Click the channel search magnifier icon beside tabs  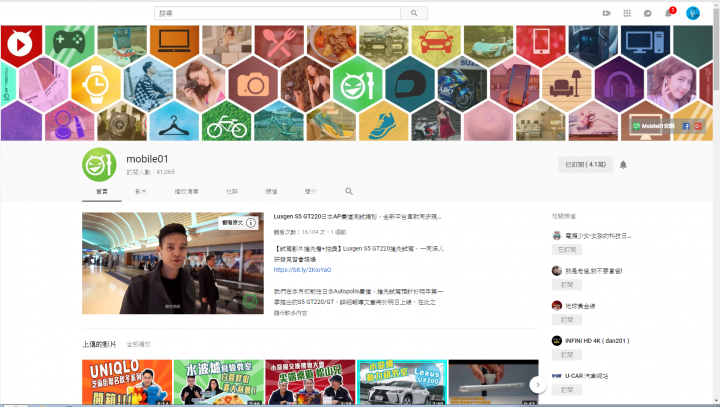click(349, 191)
